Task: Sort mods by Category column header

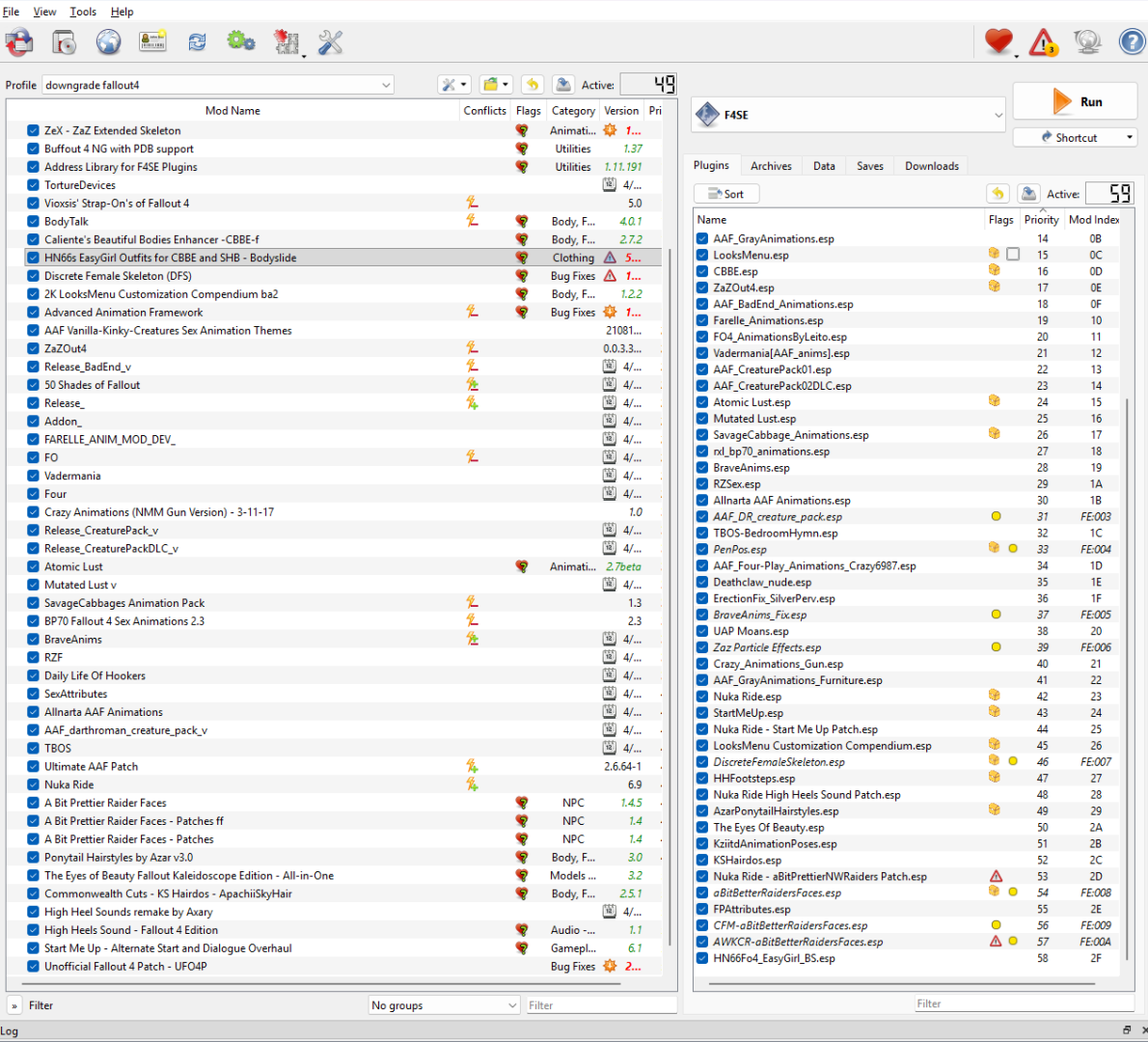Action: 572,111
